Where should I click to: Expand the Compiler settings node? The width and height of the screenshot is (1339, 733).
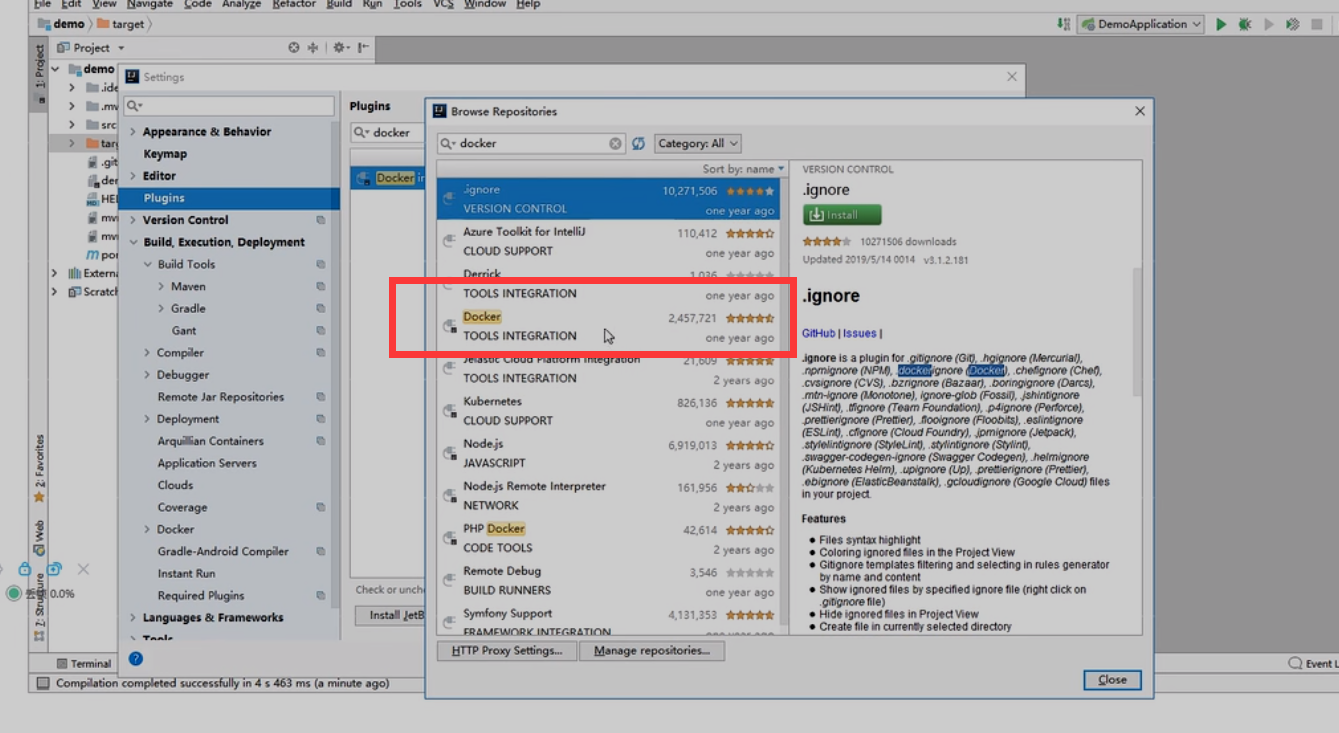click(x=148, y=352)
